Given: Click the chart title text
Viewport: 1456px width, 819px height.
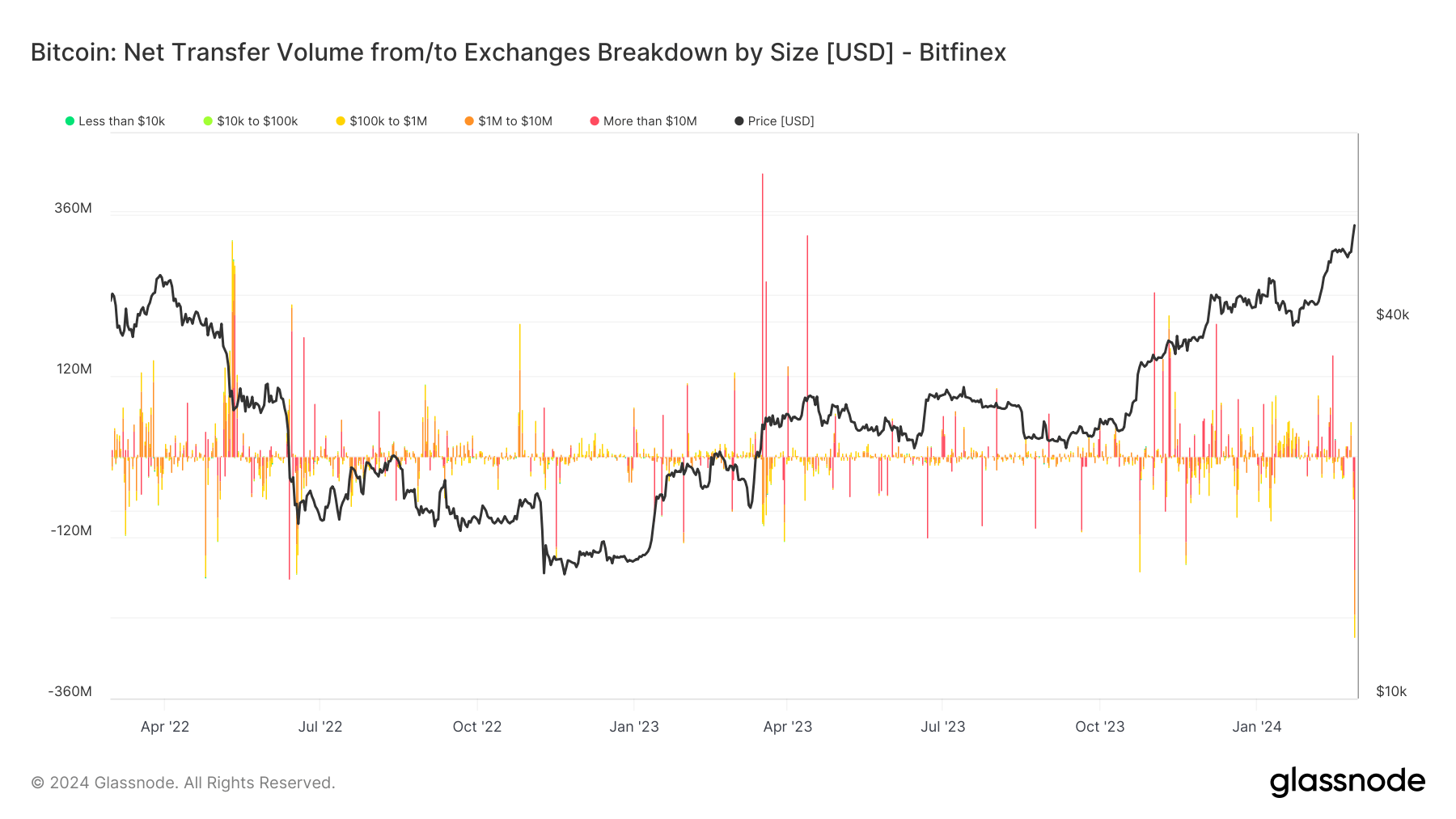Looking at the screenshot, I should (x=518, y=53).
